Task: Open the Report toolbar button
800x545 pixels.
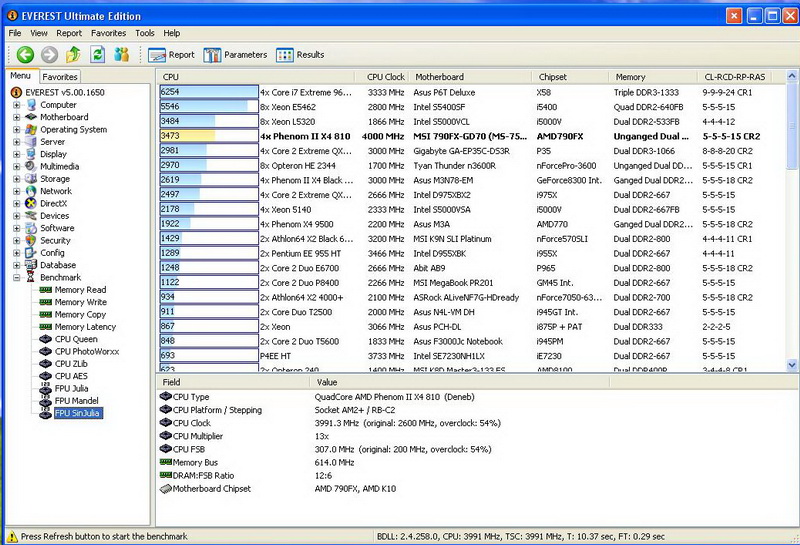Action: [x=171, y=55]
